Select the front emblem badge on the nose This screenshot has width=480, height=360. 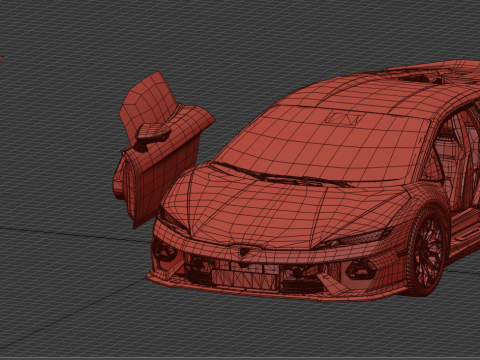(245, 252)
